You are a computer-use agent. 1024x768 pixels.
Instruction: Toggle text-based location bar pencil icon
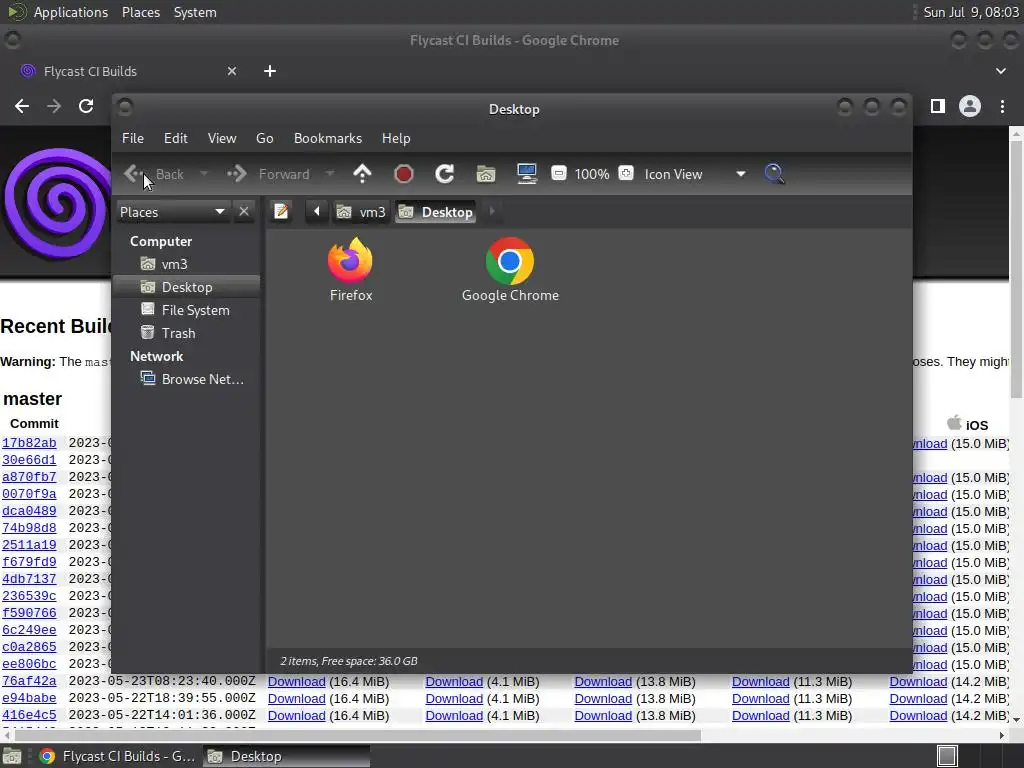pyautogui.click(x=281, y=212)
